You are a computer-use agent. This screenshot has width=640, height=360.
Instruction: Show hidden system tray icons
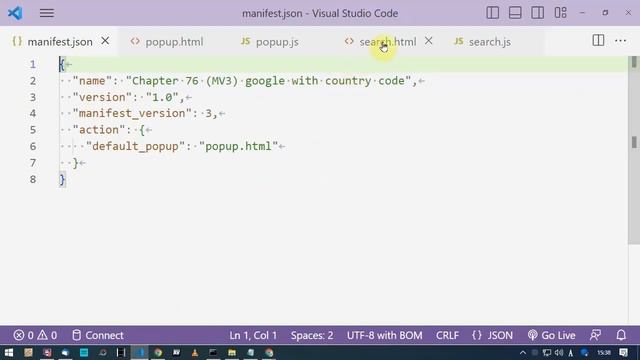tap(523, 353)
